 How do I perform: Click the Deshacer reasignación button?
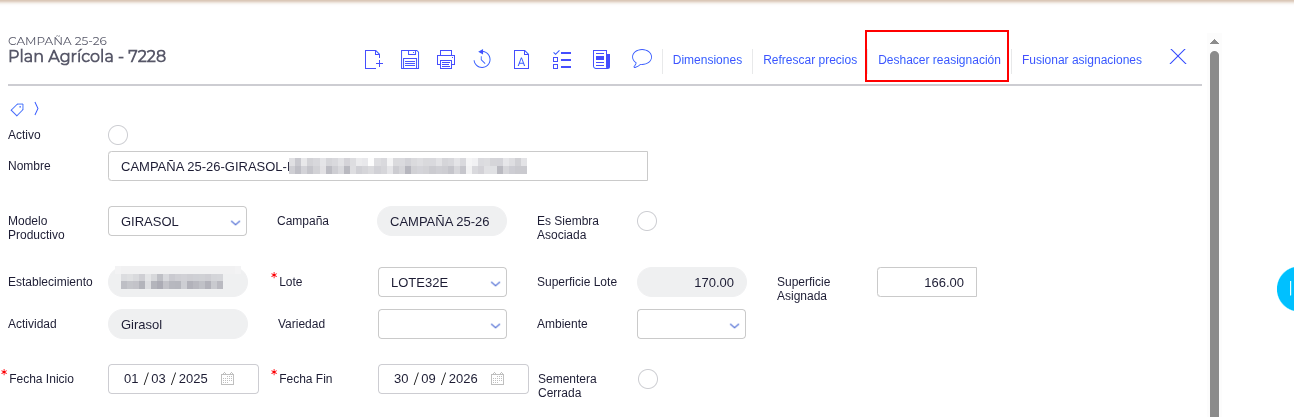coord(939,60)
